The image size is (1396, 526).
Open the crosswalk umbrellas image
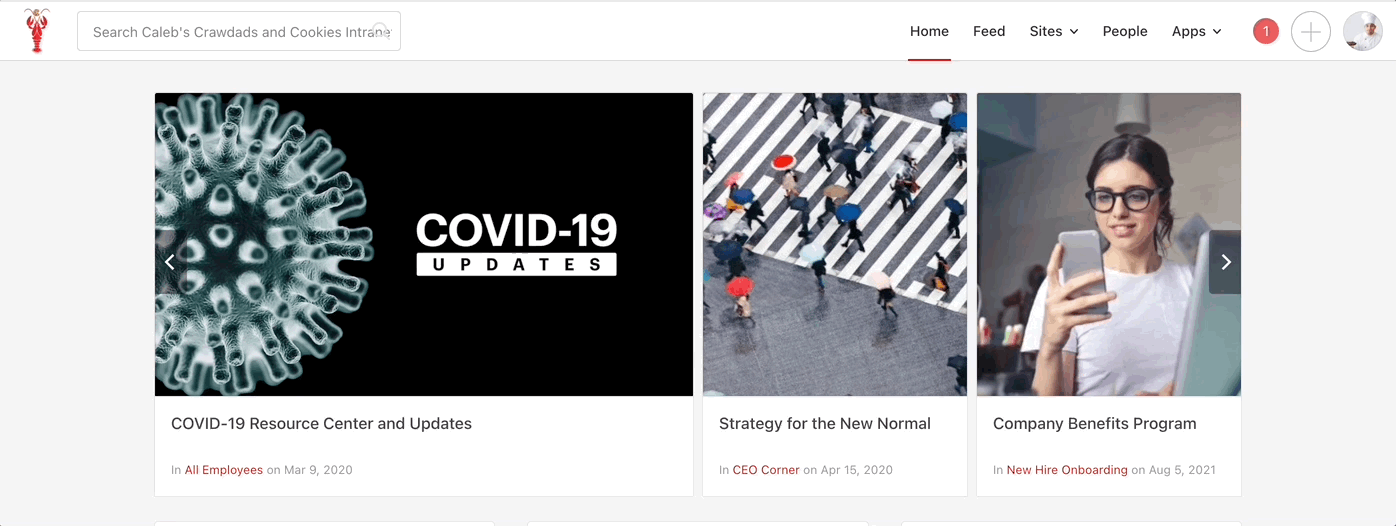coord(835,244)
